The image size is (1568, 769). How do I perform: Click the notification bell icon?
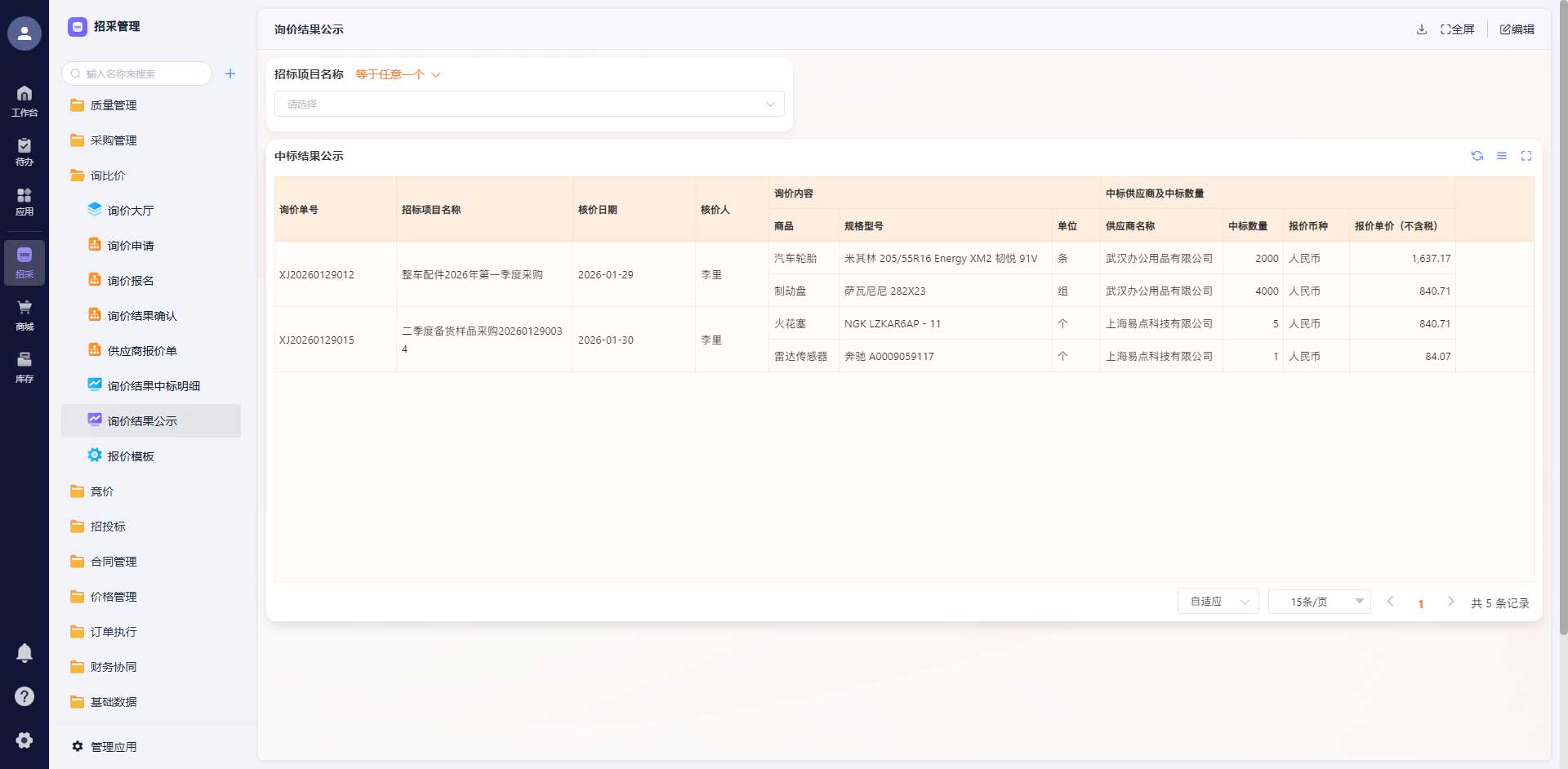pos(24,653)
